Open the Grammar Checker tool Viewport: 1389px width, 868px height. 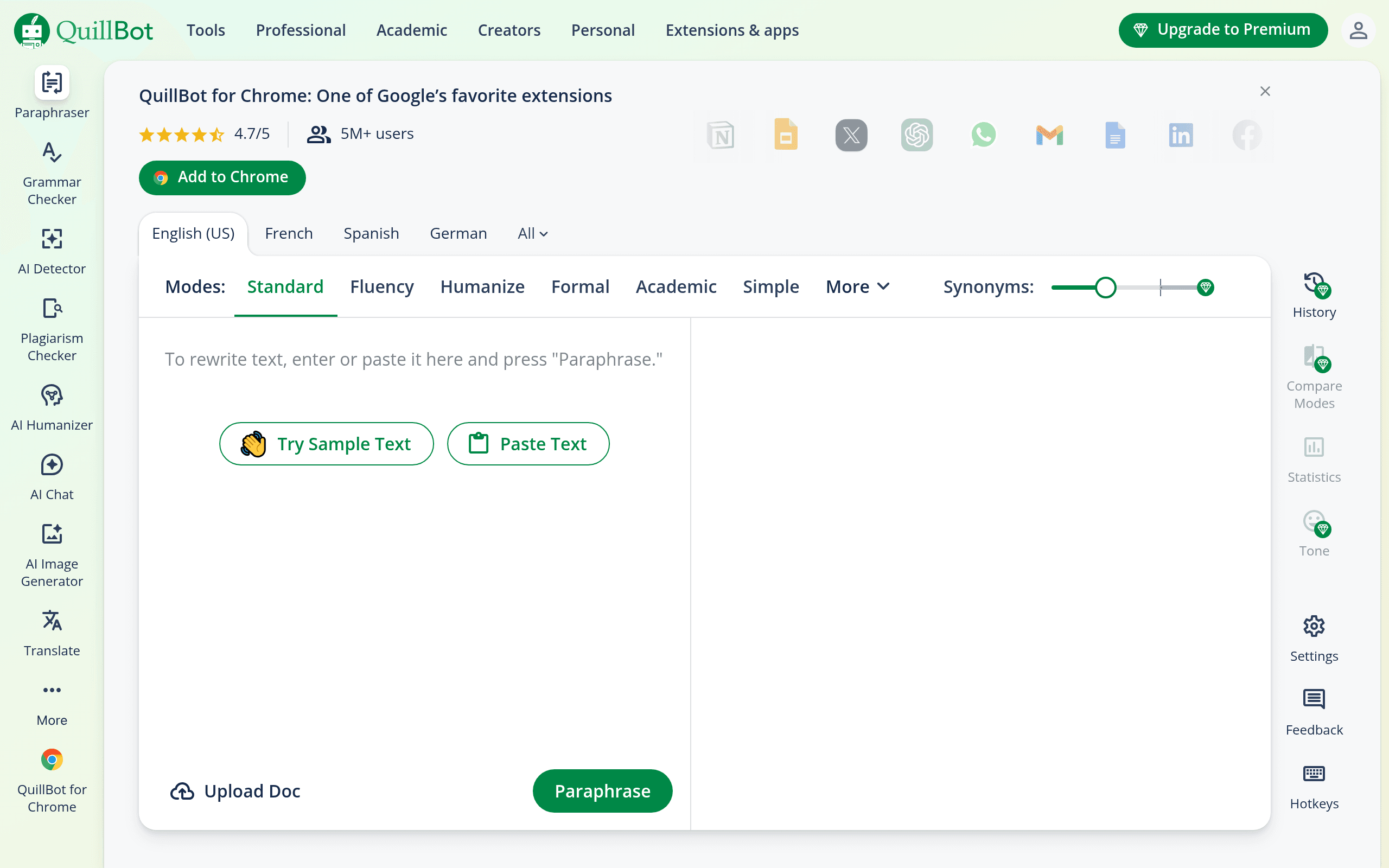click(52, 173)
